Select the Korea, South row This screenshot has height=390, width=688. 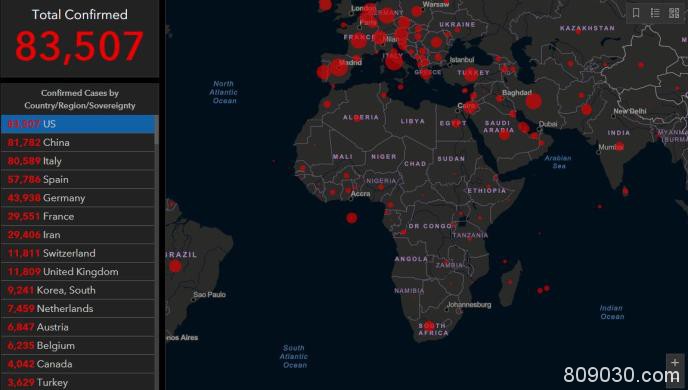point(78,290)
